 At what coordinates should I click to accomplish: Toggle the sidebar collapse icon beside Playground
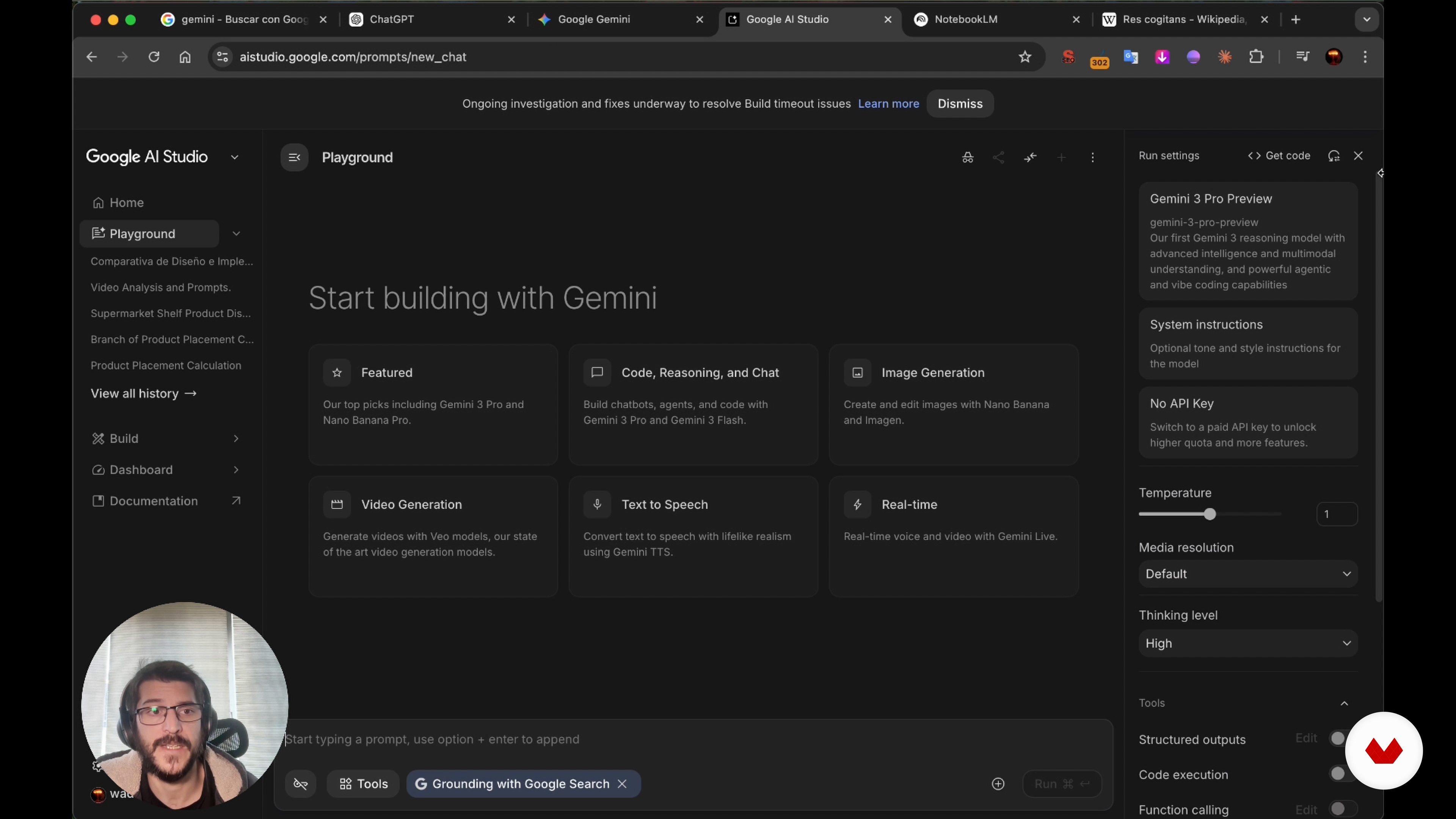click(x=294, y=157)
